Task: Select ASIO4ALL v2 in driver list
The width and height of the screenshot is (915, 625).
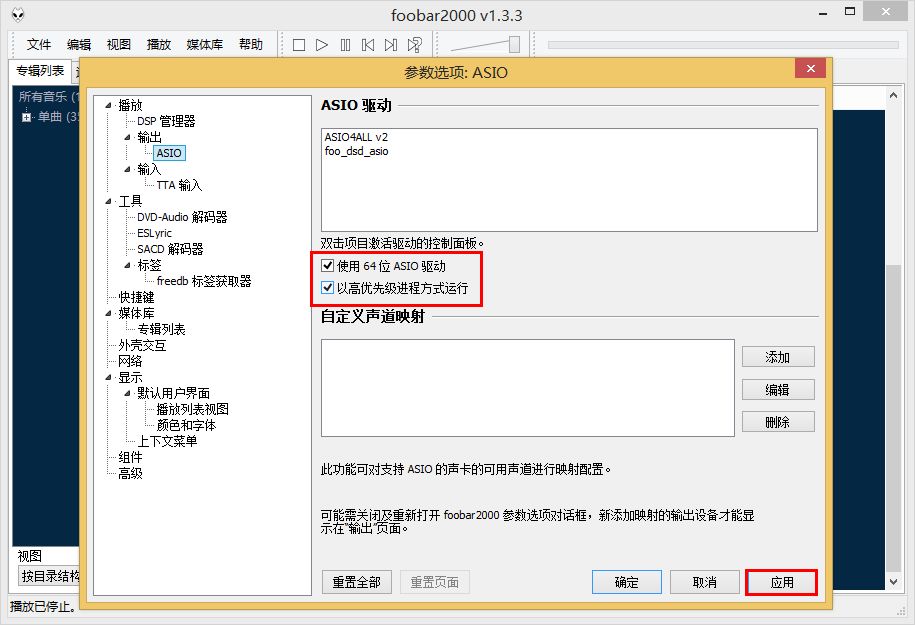Action: (x=356, y=137)
